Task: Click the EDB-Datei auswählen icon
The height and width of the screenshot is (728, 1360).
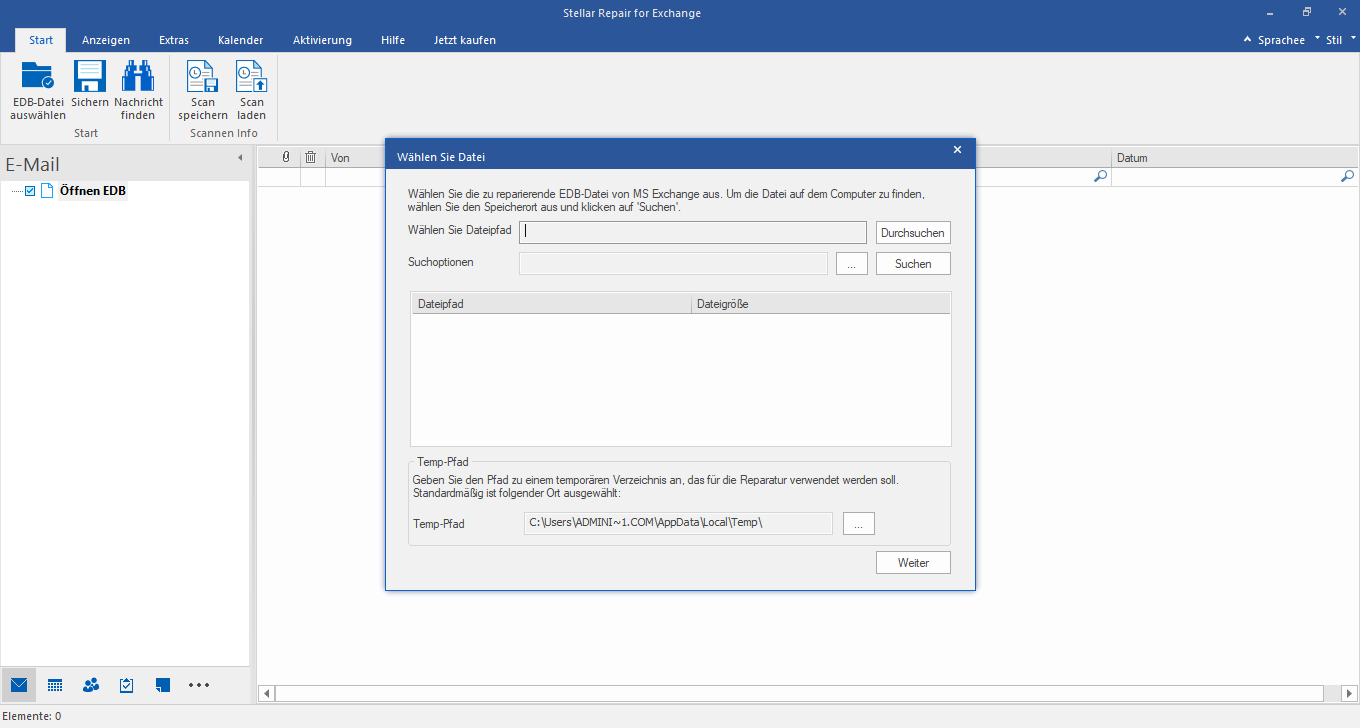Action: 38,78
